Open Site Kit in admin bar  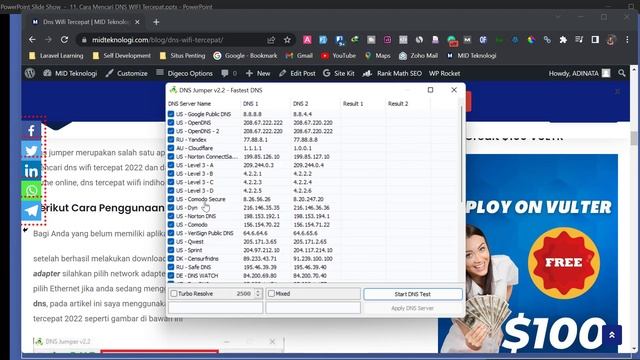[339, 73]
